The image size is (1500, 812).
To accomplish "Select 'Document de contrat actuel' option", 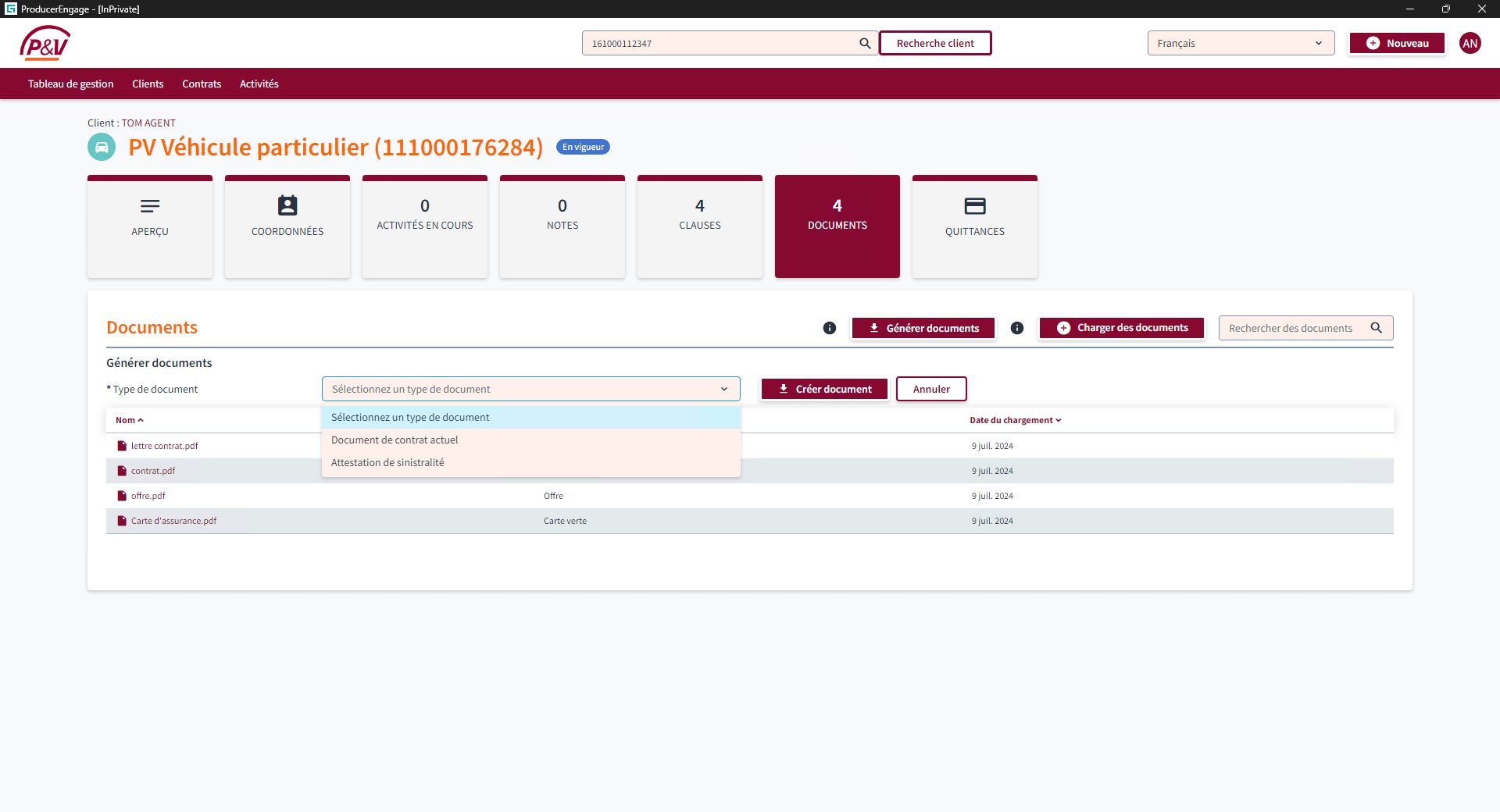I will point(531,440).
